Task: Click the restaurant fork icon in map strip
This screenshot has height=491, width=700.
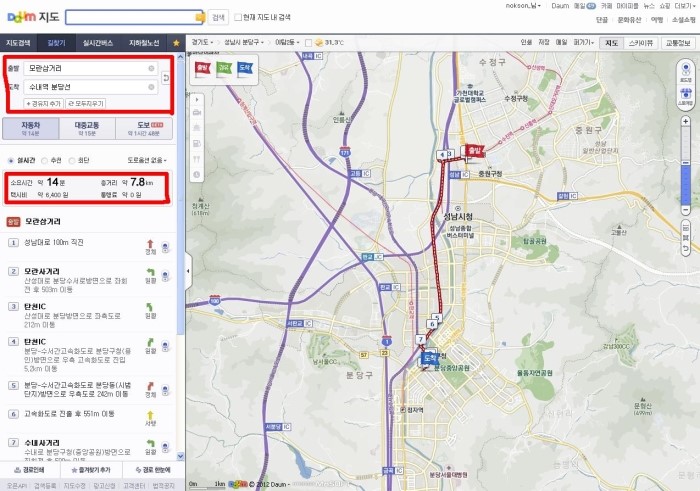Action: tap(196, 159)
